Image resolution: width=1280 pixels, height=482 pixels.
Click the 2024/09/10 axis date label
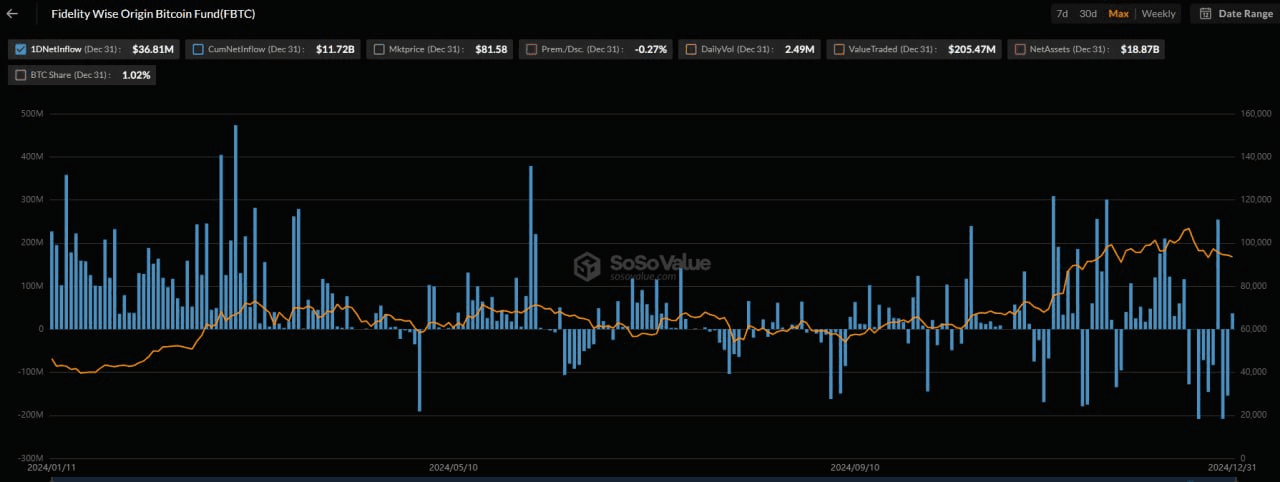pyautogui.click(x=855, y=467)
